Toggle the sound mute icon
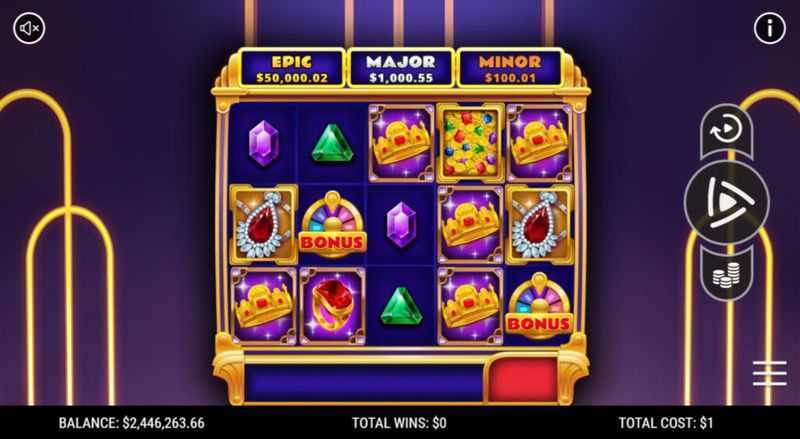Screen dimensions: 800x439 click(29, 28)
